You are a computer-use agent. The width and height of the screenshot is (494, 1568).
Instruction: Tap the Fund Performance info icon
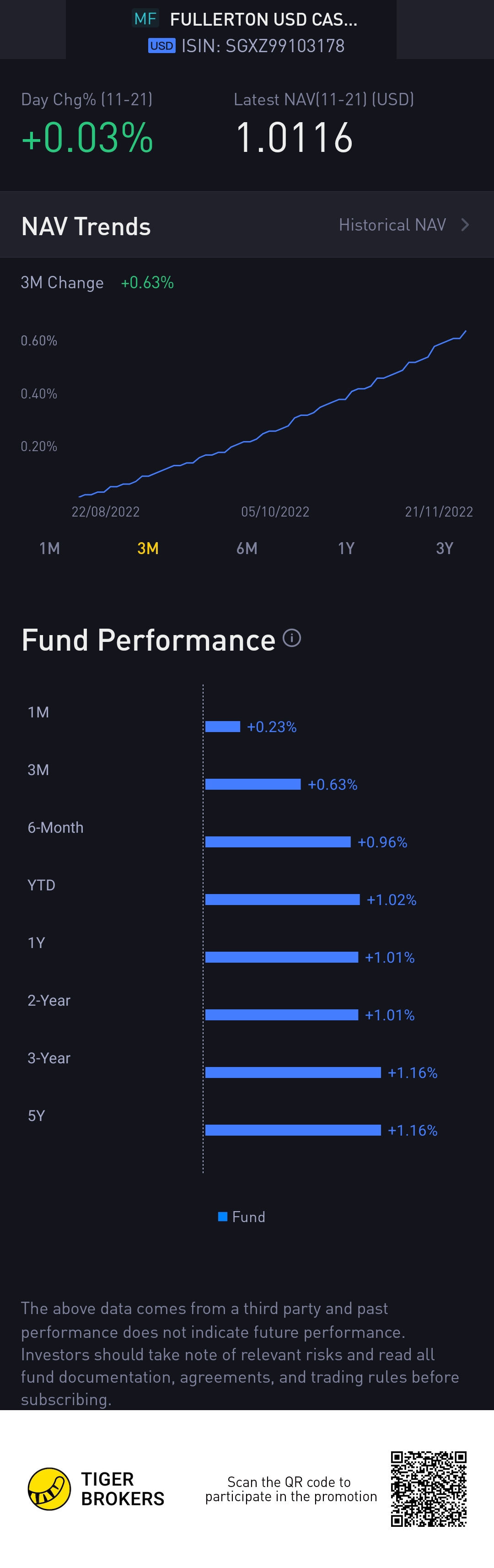[292, 638]
